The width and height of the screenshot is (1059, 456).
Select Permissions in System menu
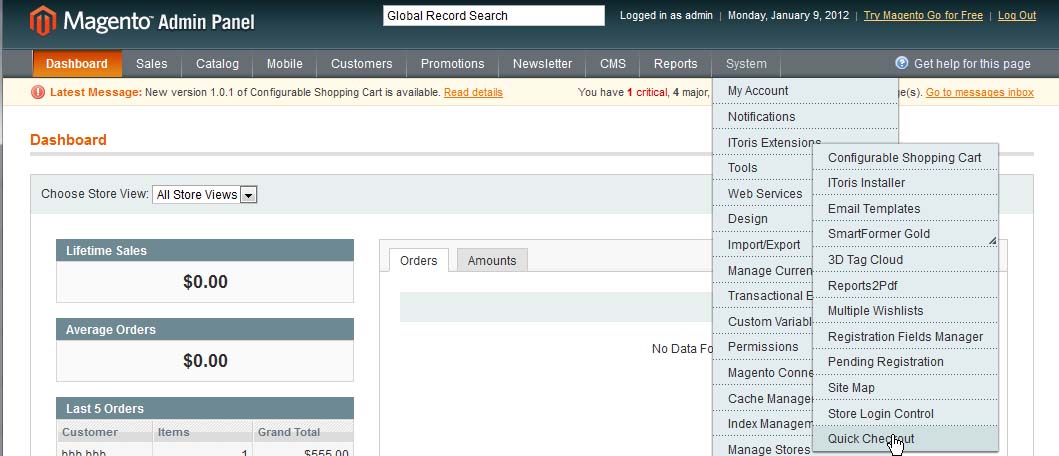[x=764, y=347]
